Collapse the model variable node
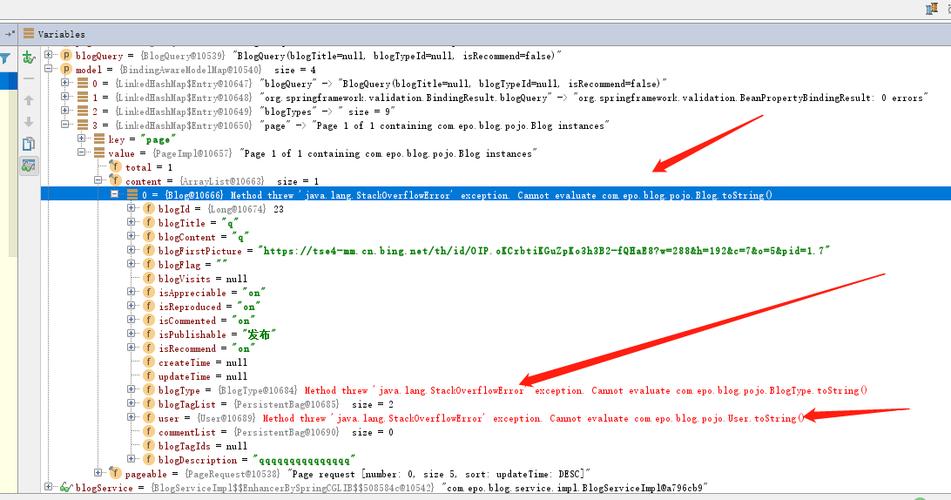The height and width of the screenshot is (500, 951). pyautogui.click(x=49, y=69)
